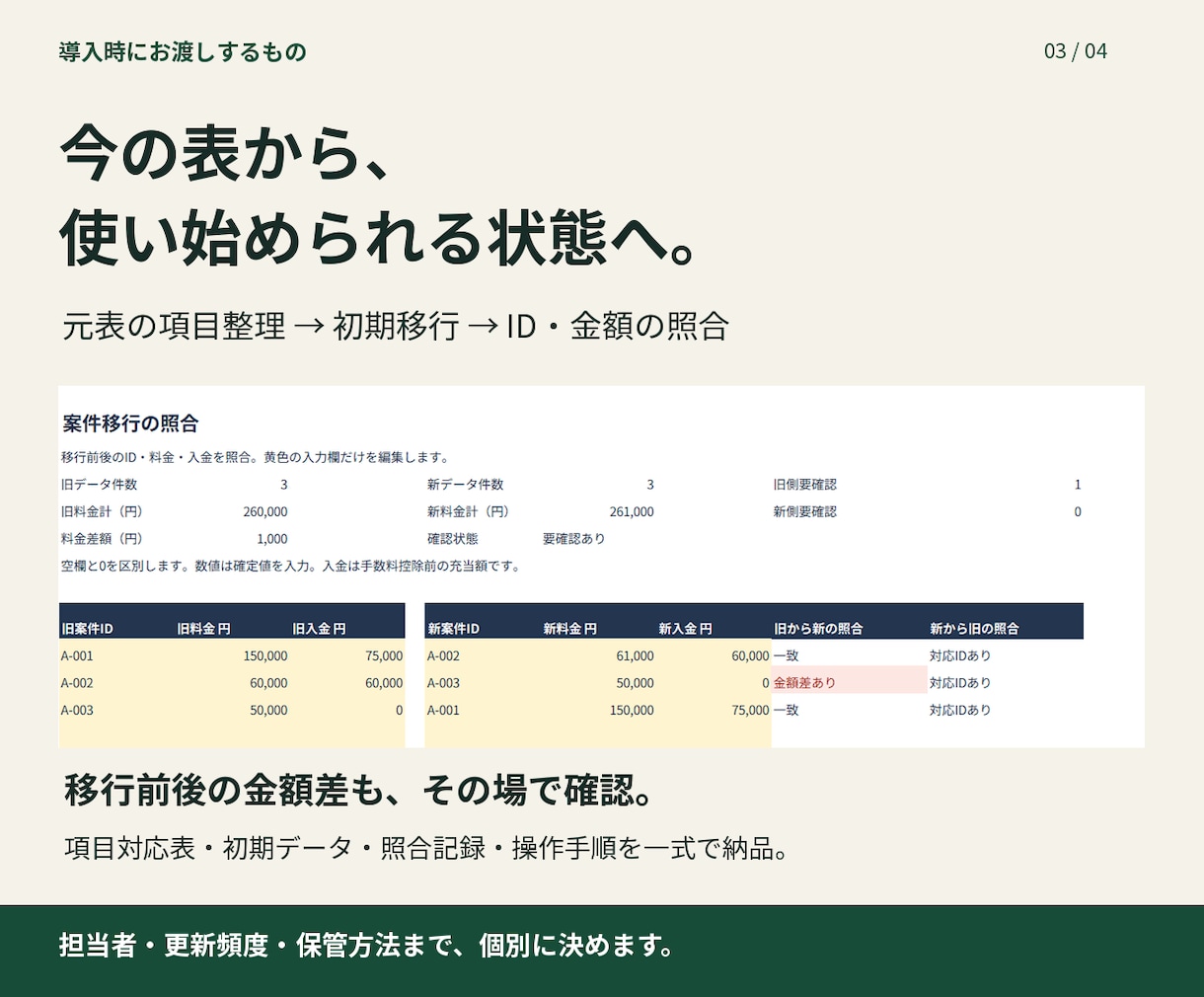
Task: Click 50,000 in the 旧料金 column
Action: [x=268, y=710]
